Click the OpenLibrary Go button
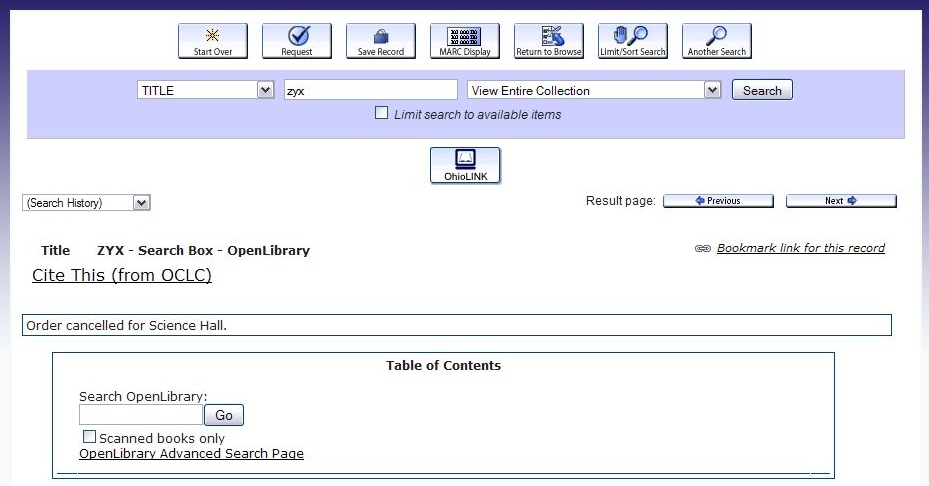The height and width of the screenshot is (486, 929). (x=224, y=415)
